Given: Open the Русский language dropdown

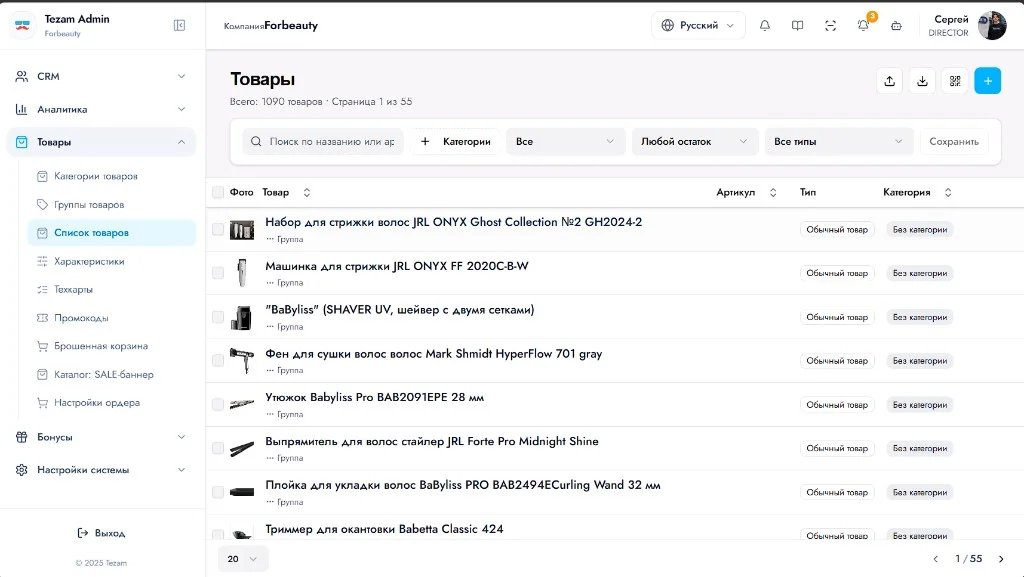Looking at the screenshot, I should point(698,25).
